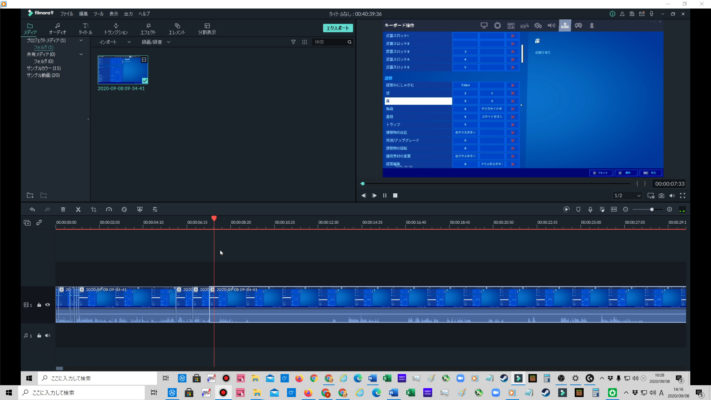Start voiceover with the microphone icon
Image resolution: width=711 pixels, height=400 pixels.
click(590, 210)
